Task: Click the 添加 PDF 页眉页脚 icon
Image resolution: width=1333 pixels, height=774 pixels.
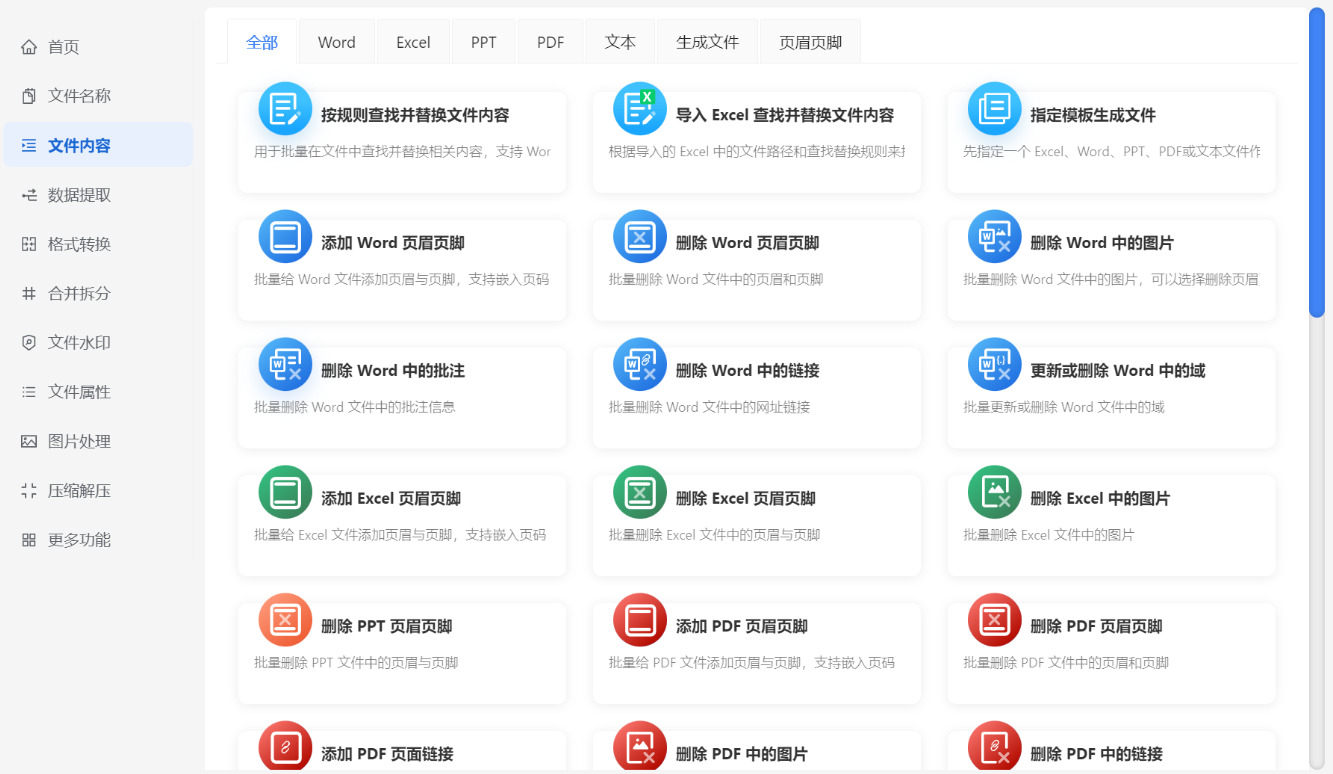Action: [640, 620]
